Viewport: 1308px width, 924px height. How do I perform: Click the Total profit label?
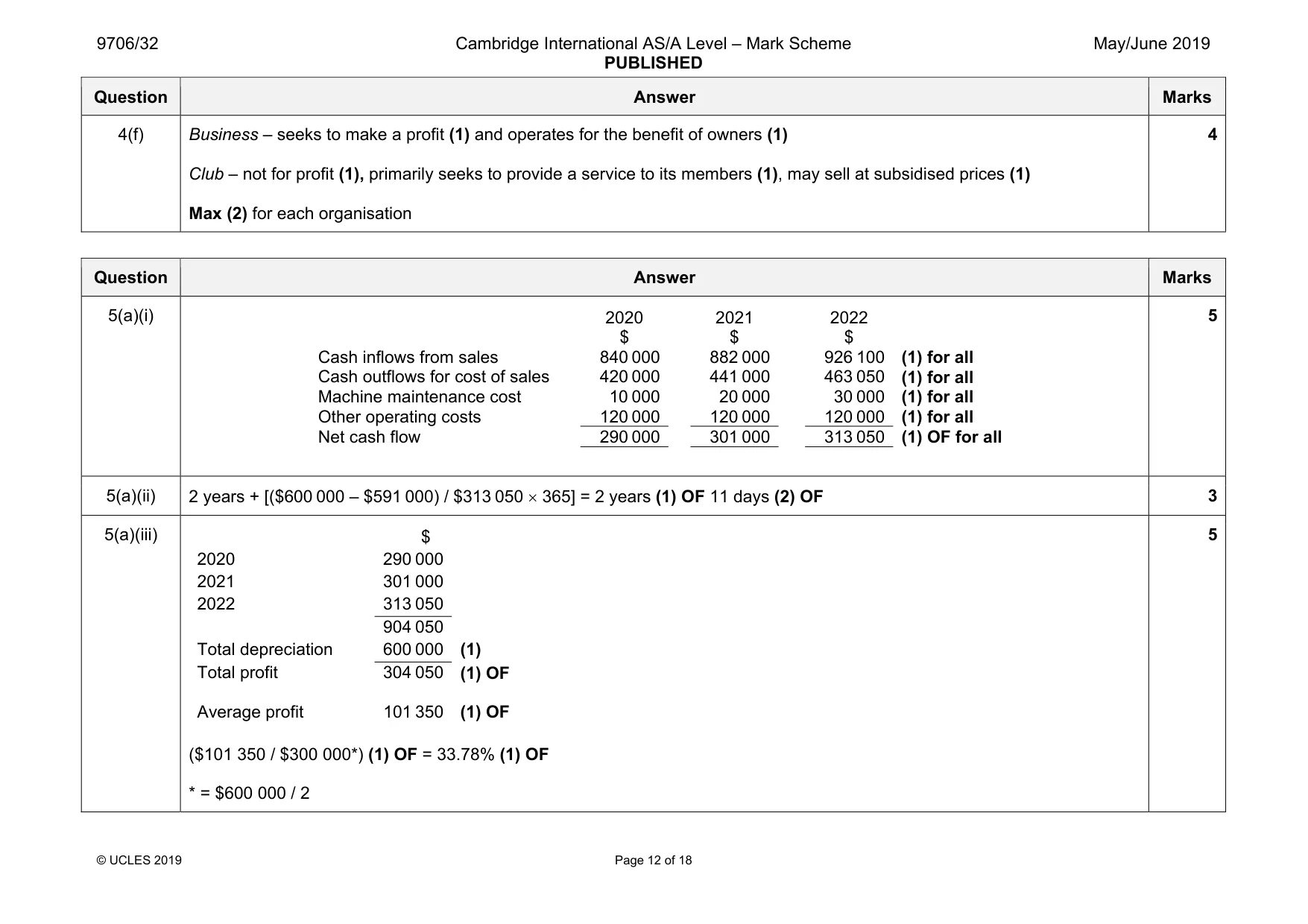237,672
